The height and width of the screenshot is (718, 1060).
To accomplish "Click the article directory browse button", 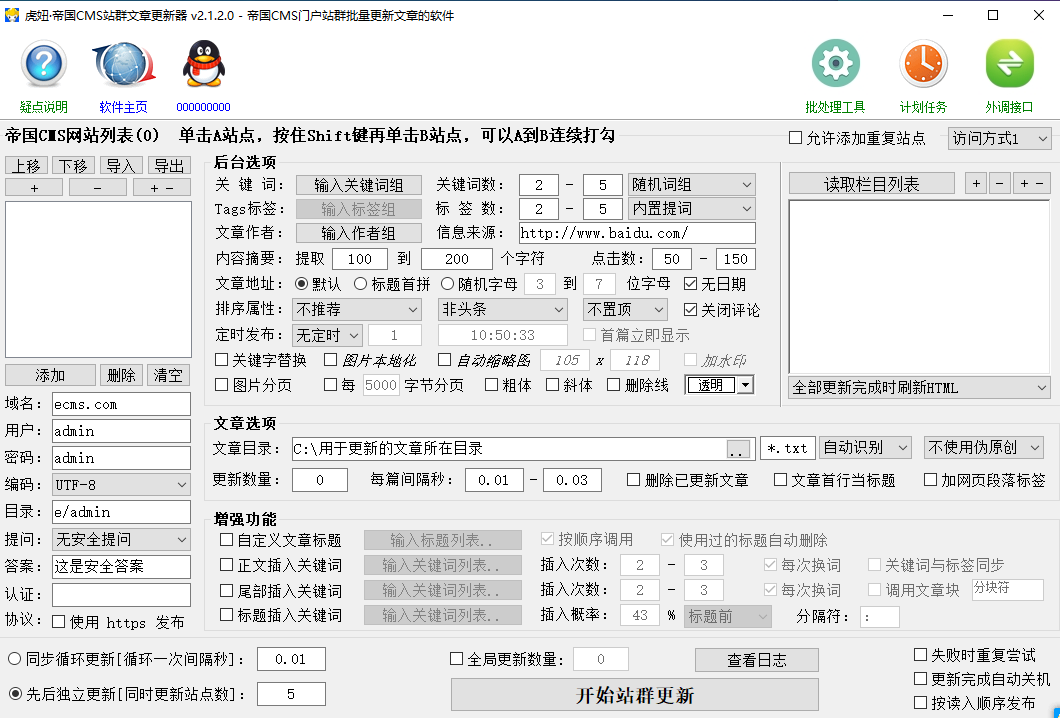I will coord(738,449).
